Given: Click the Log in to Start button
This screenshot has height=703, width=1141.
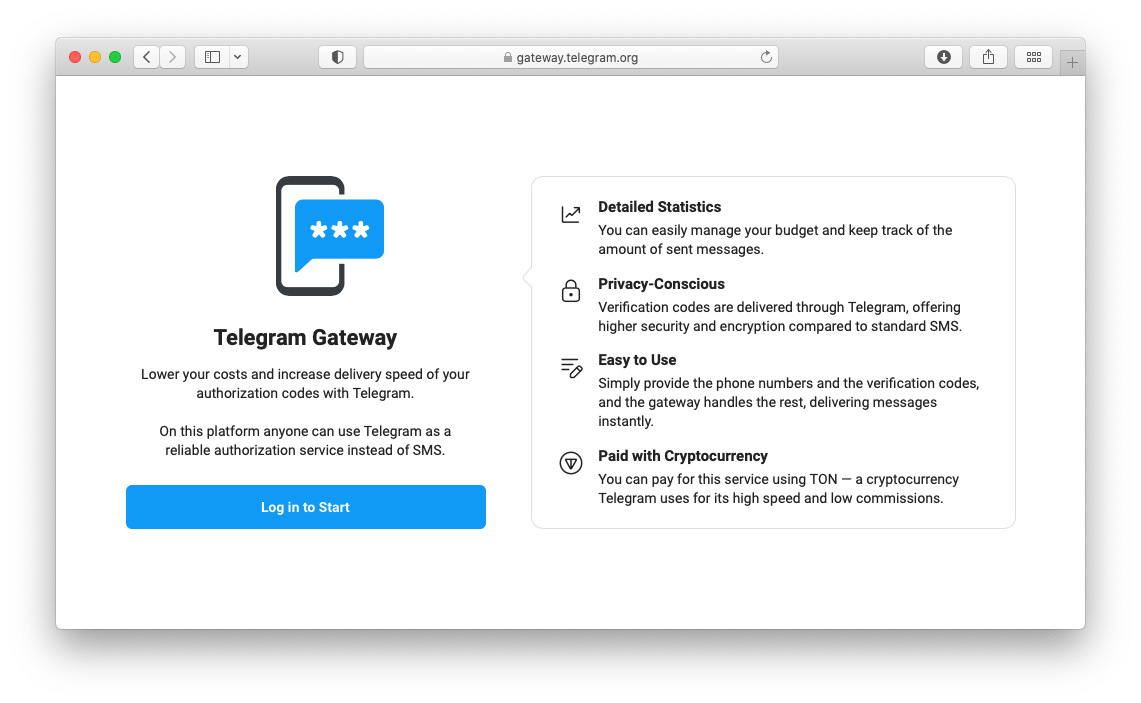Looking at the screenshot, I should (x=306, y=507).
